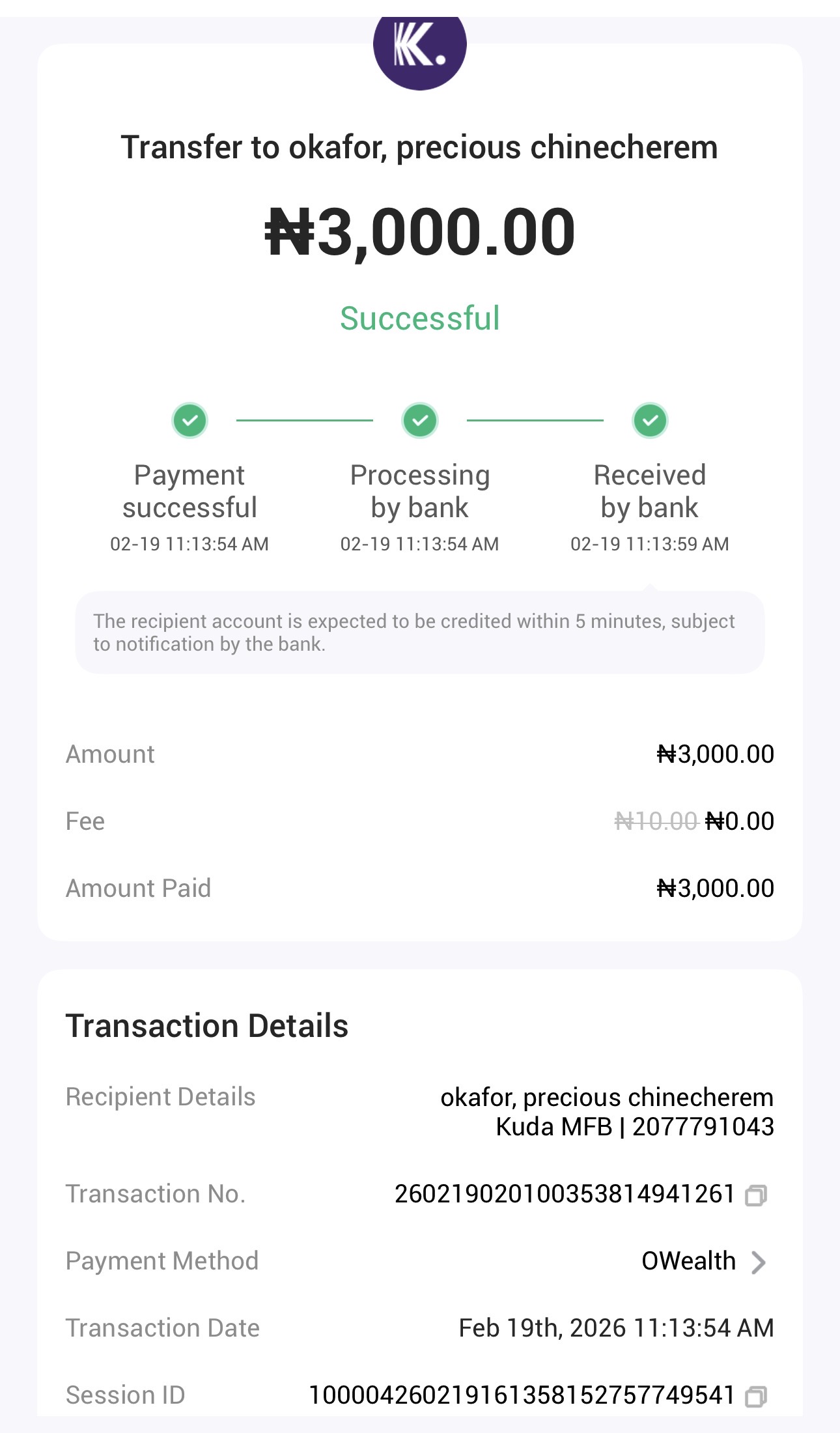Tap the Transfer to okafor title
Image resolution: width=840 pixels, height=1433 pixels.
tap(420, 147)
